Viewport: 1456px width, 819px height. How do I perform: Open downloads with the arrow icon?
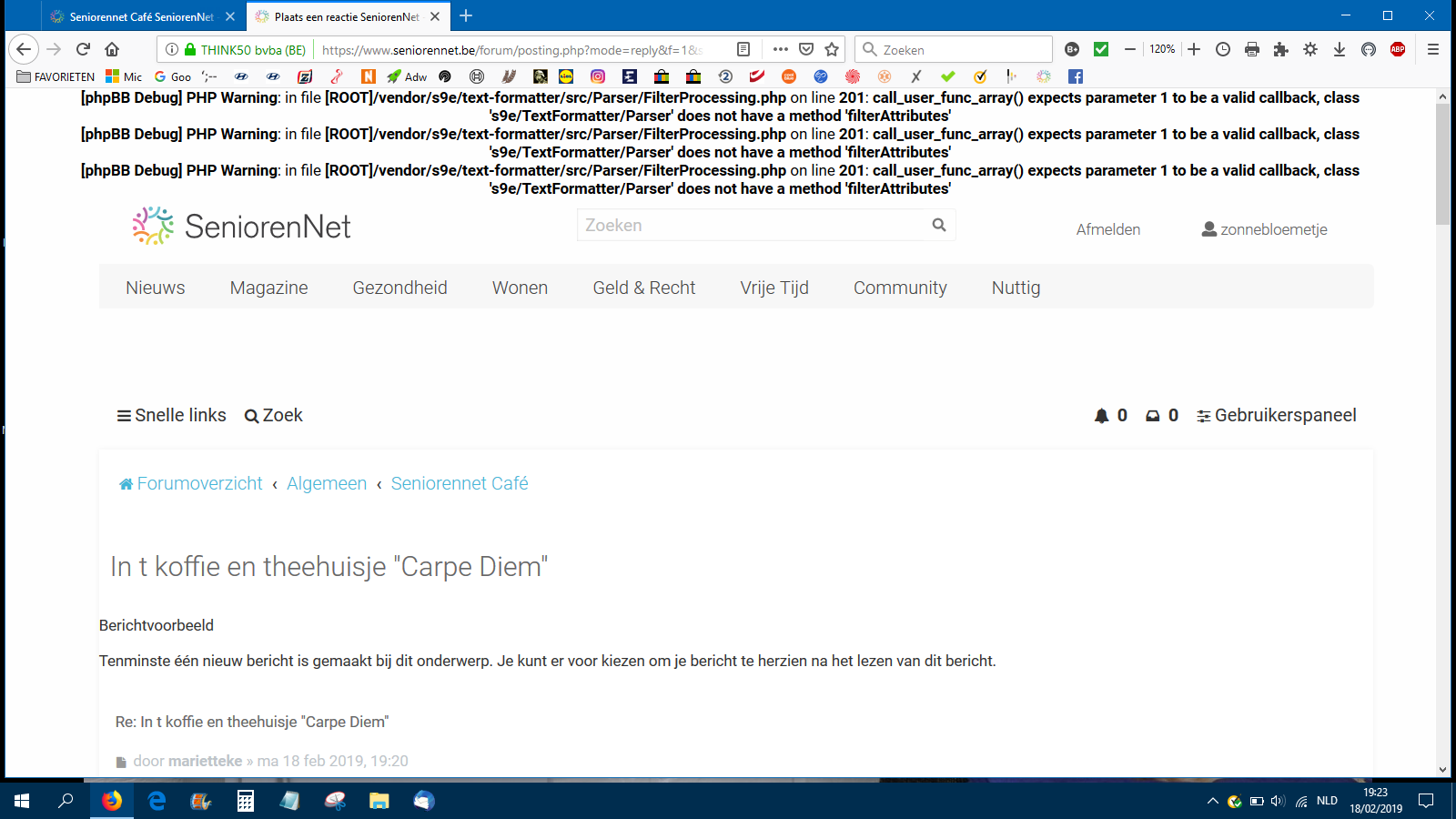tap(1340, 49)
